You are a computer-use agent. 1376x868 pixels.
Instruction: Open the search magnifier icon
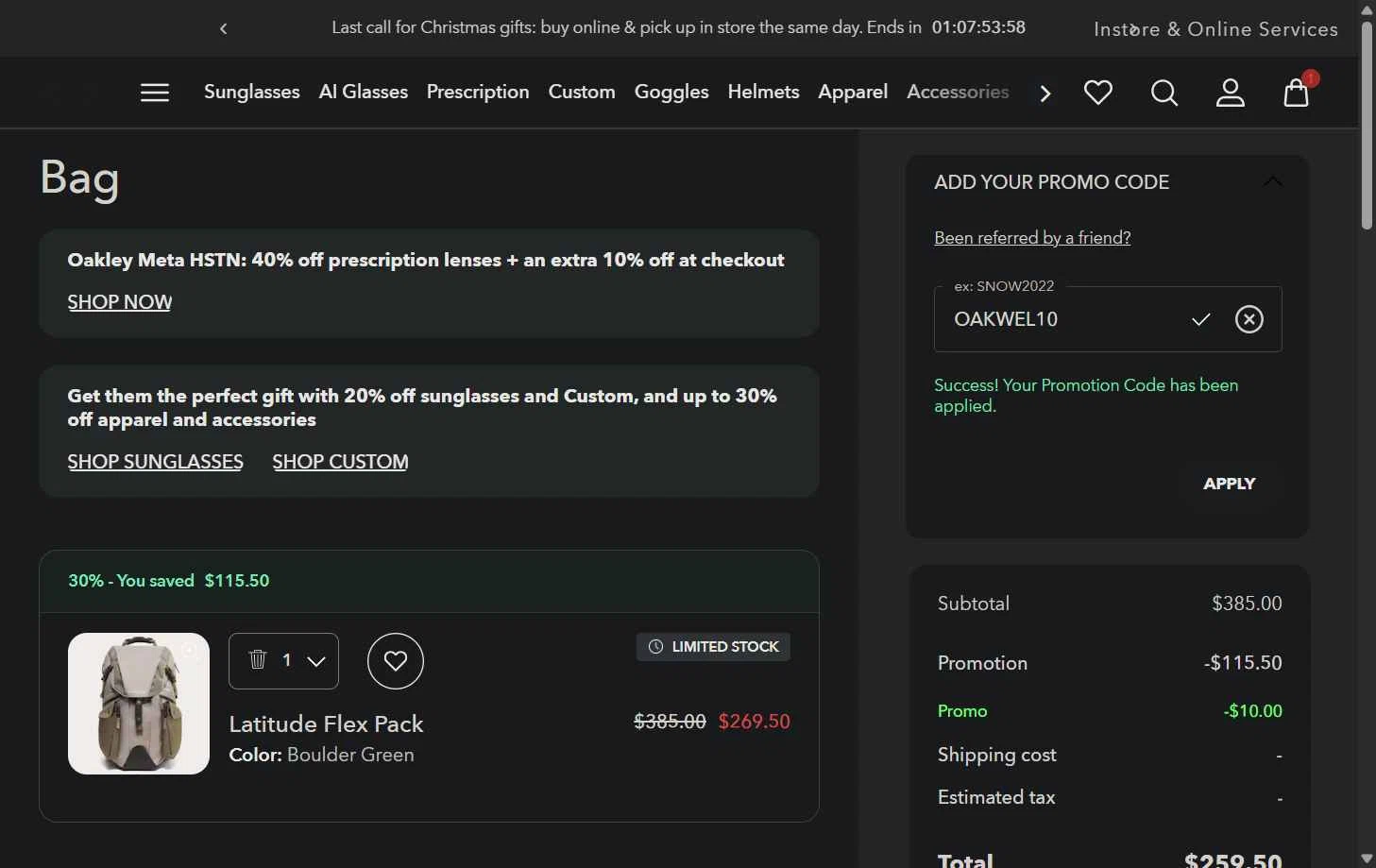click(x=1164, y=93)
